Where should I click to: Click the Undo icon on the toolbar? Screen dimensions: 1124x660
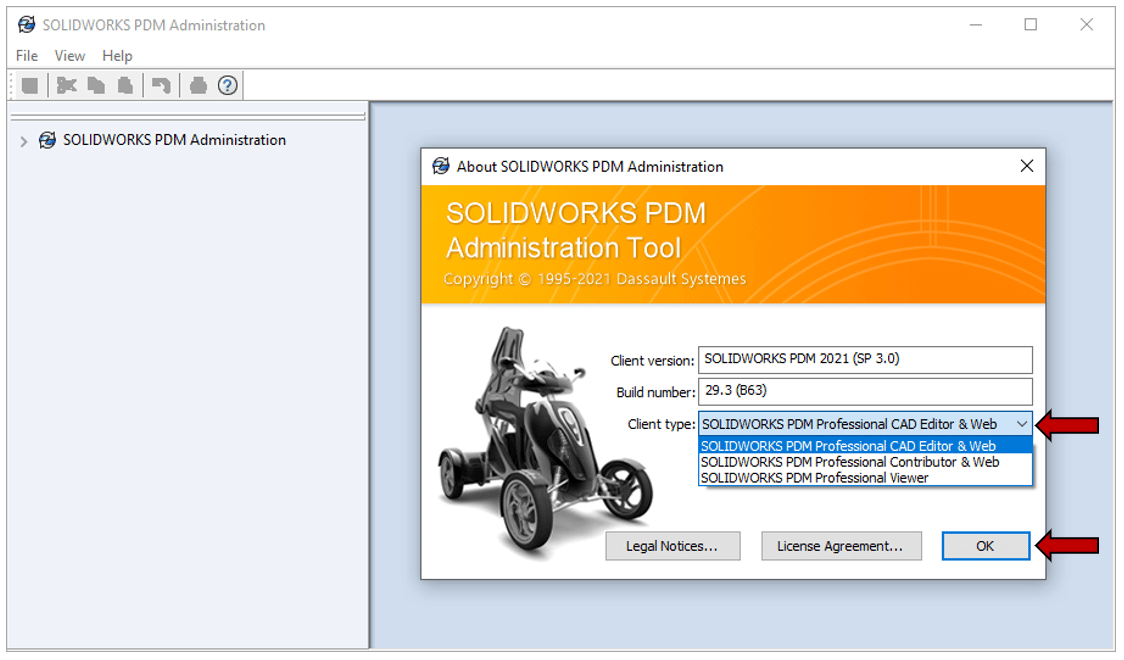(x=160, y=85)
